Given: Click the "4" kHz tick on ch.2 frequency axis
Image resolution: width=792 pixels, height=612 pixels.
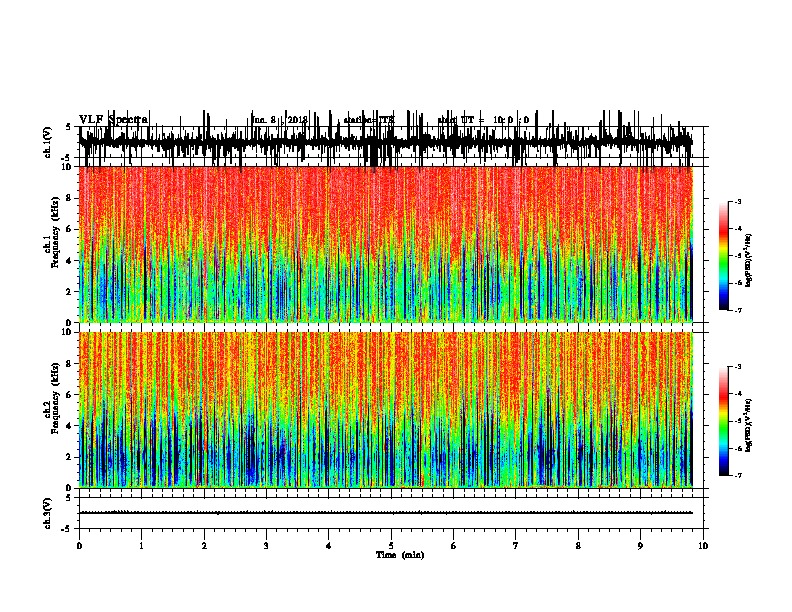Looking at the screenshot, I should [x=70, y=426].
